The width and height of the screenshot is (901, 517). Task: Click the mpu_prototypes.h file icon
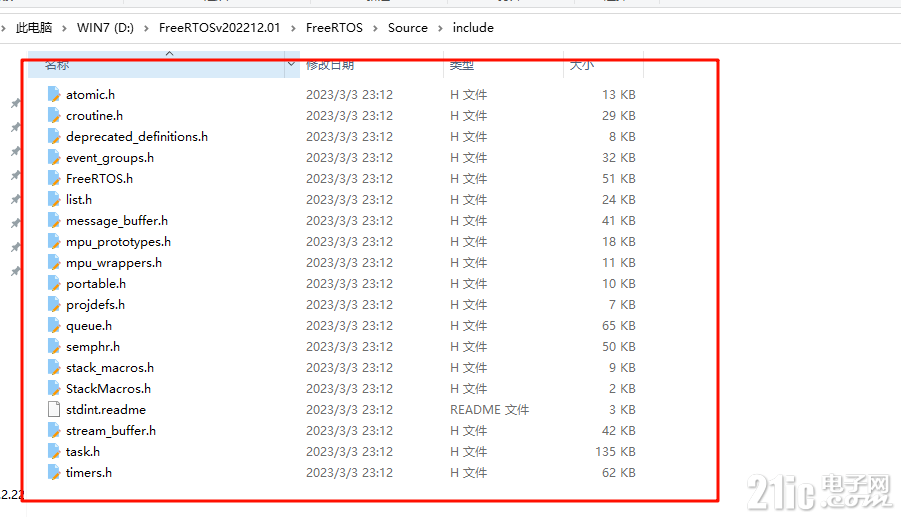54,241
